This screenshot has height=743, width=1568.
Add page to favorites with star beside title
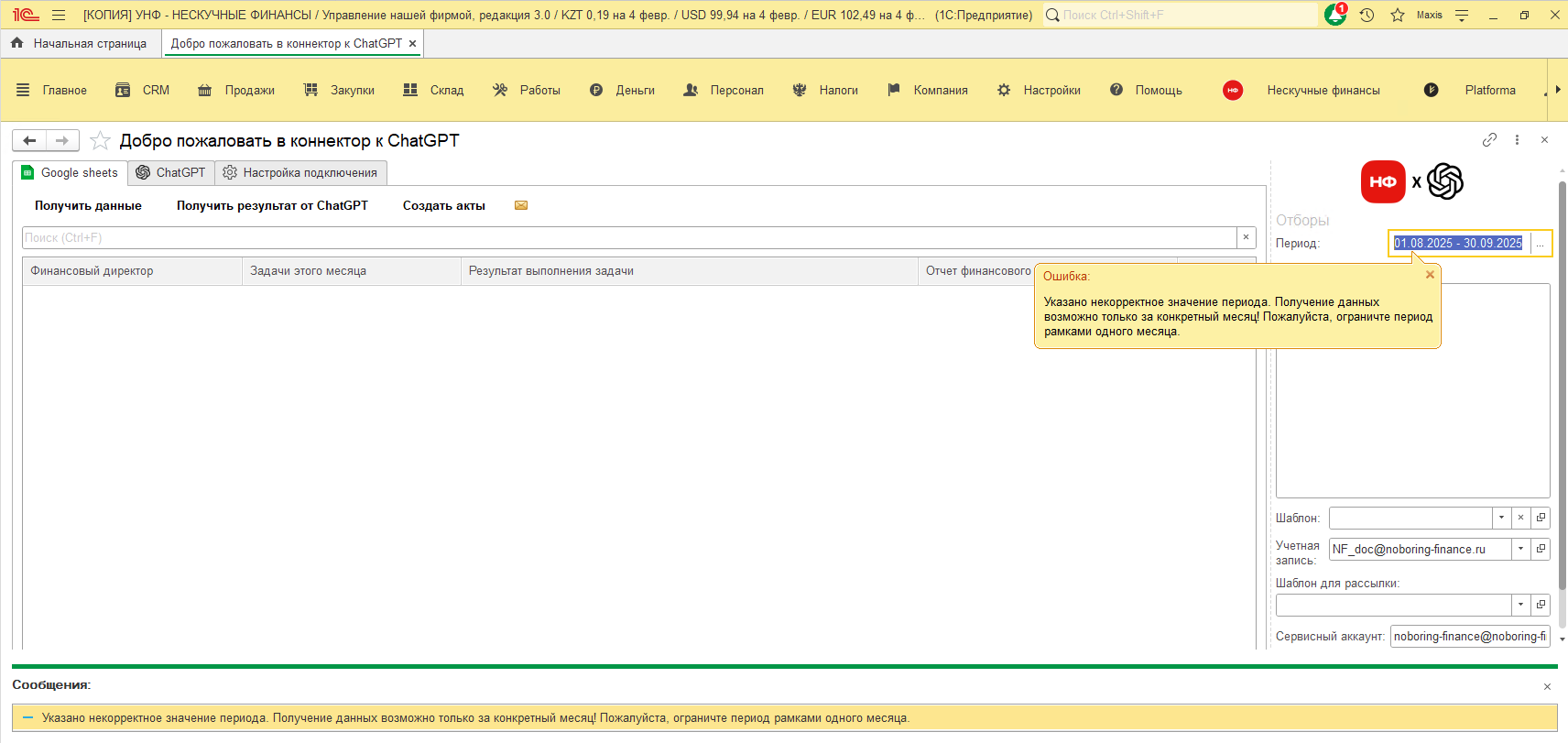[100, 140]
